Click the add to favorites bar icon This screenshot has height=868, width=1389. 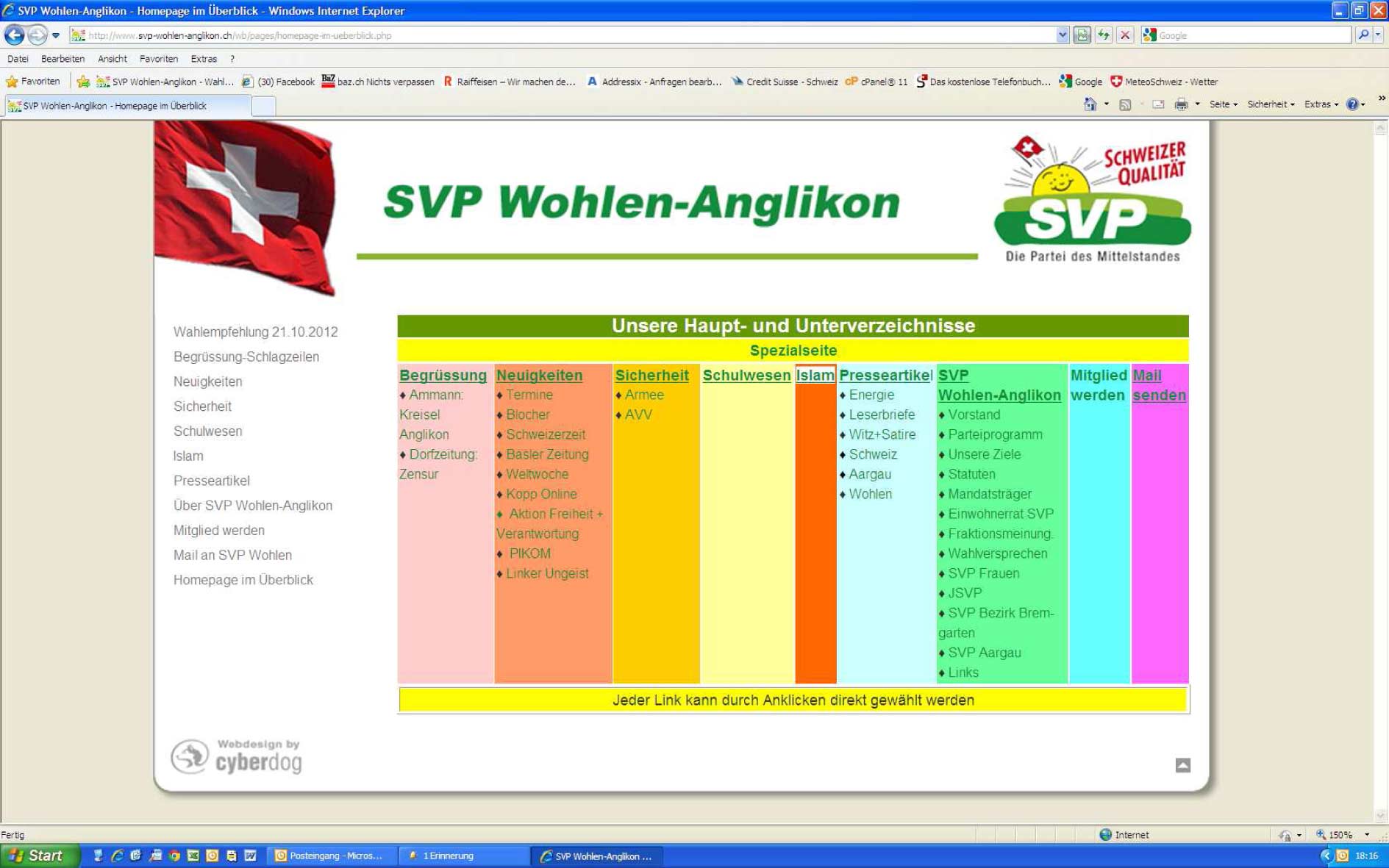tap(83, 82)
